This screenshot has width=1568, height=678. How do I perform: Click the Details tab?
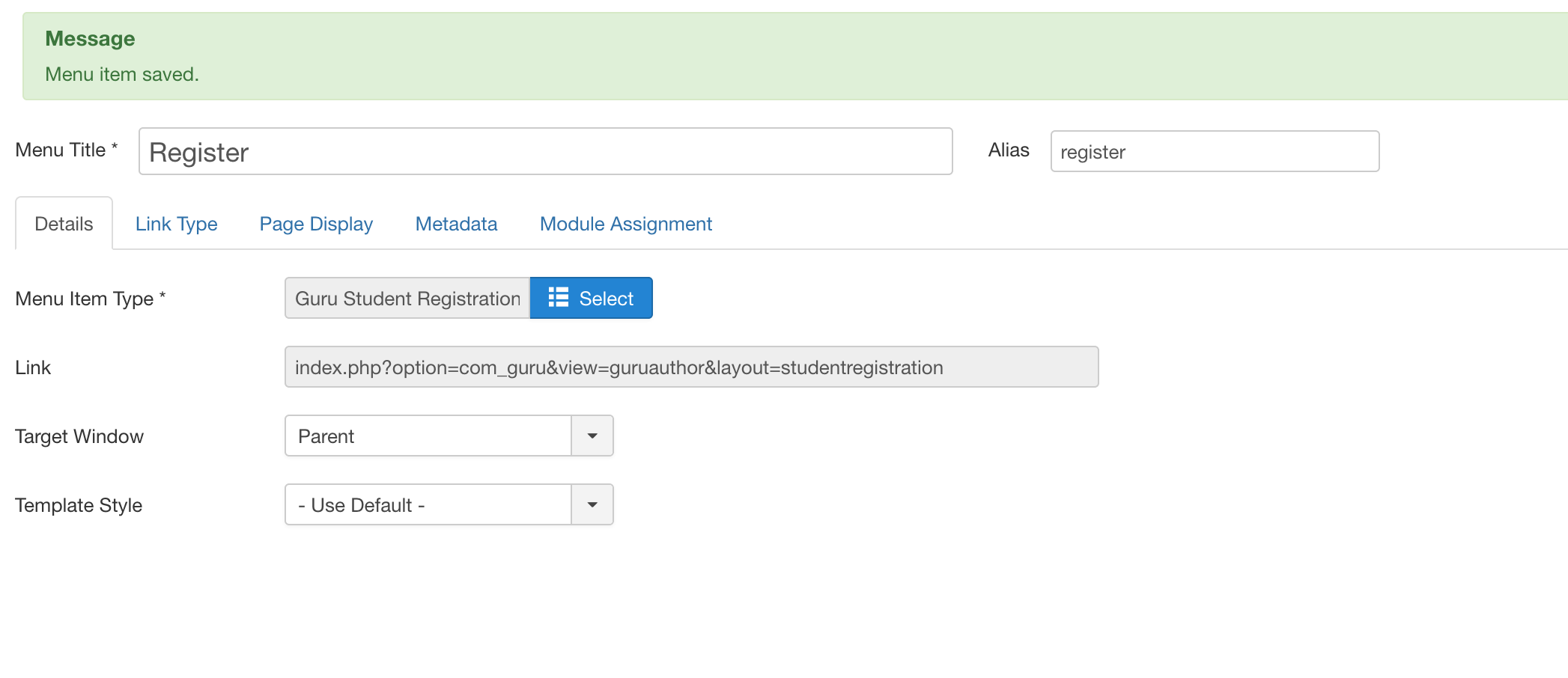point(64,224)
